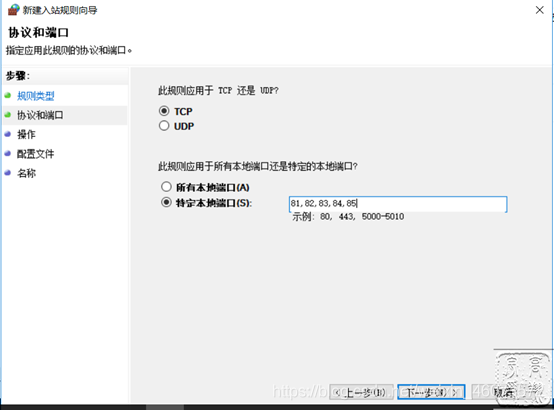The image size is (554, 410).
Task: Click the 取消 cancel button
Action: tap(505, 392)
